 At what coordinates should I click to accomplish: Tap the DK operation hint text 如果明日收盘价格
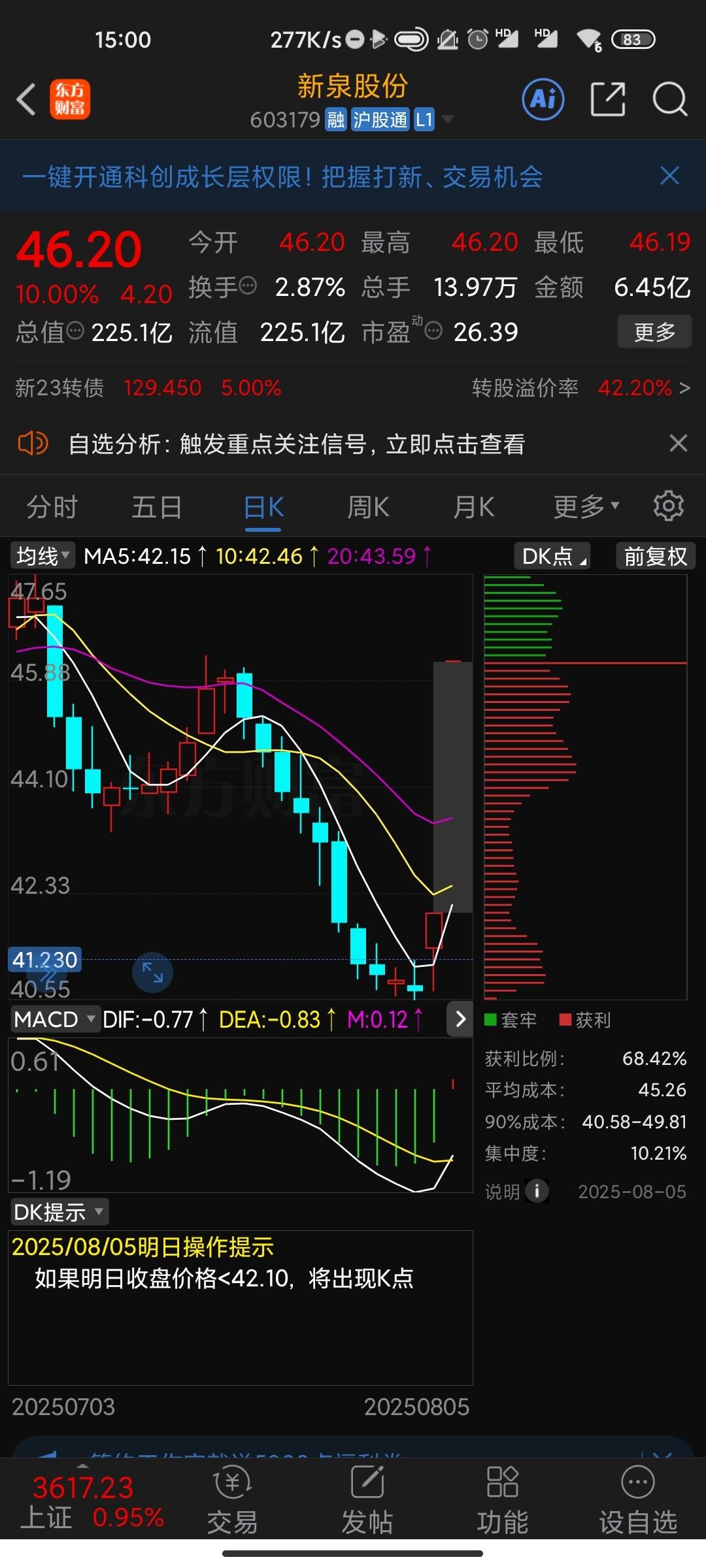pos(224,1278)
